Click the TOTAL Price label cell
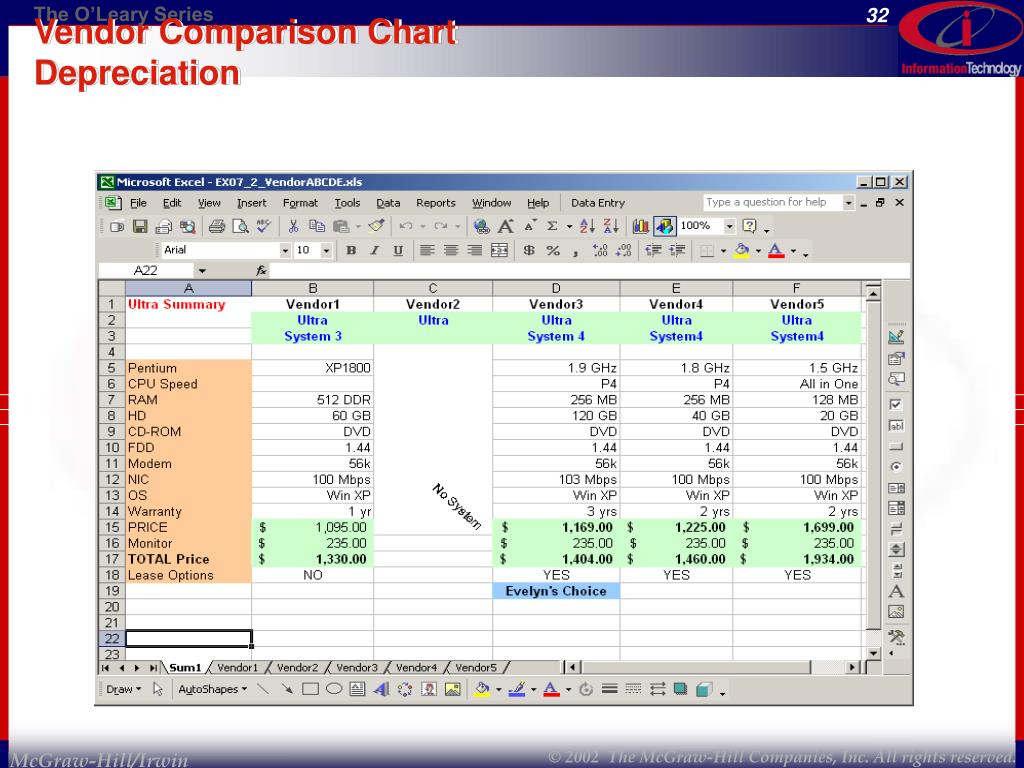The image size is (1024, 768). 188,559
